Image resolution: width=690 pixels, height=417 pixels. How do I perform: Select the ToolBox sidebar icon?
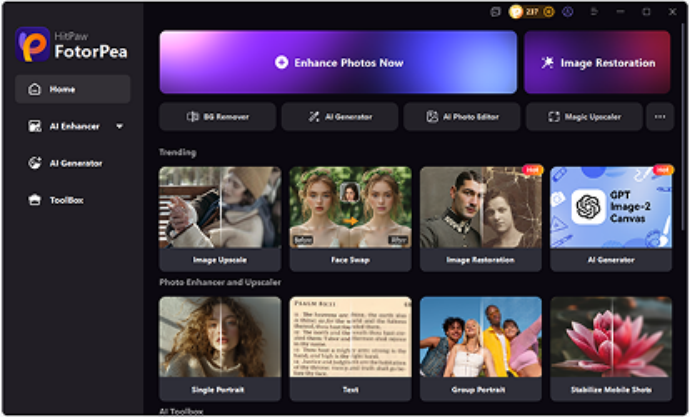click(35, 200)
